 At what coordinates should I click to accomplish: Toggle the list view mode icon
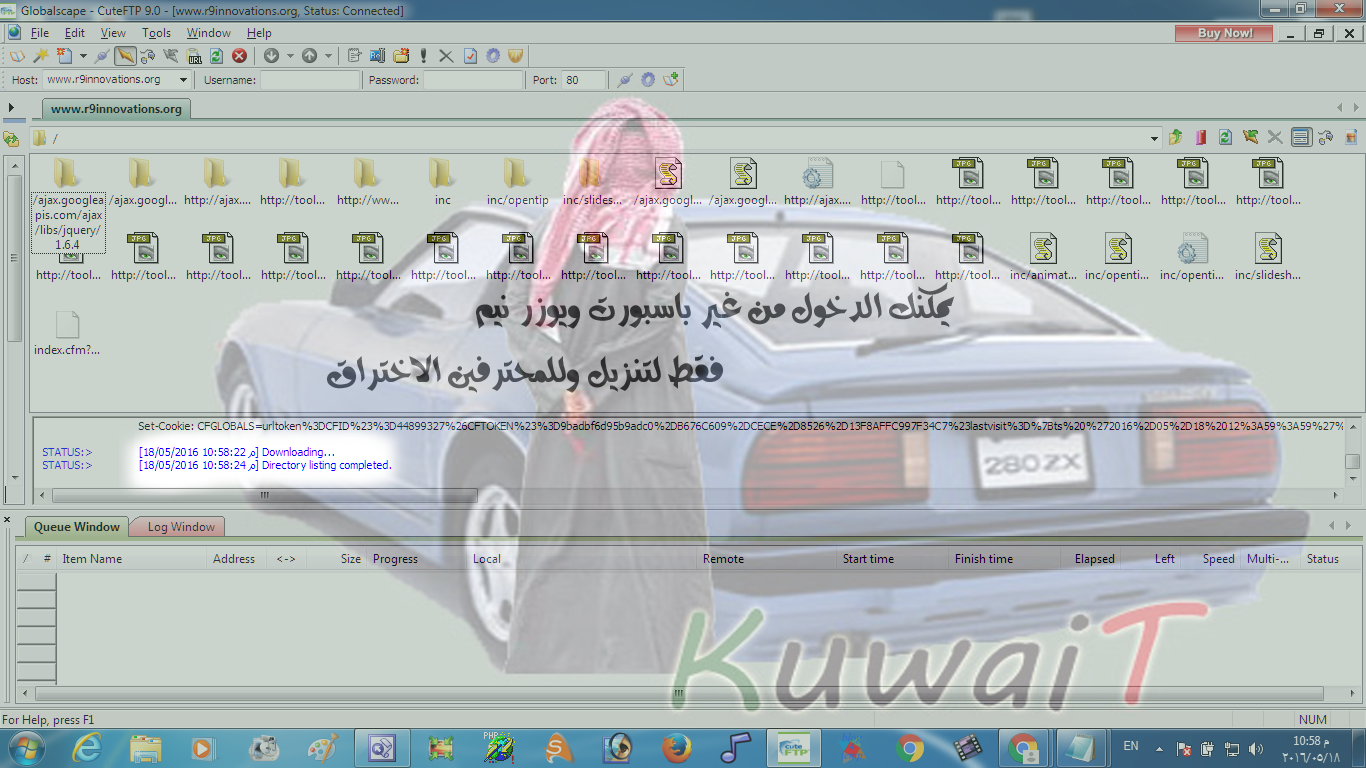pos(1300,137)
